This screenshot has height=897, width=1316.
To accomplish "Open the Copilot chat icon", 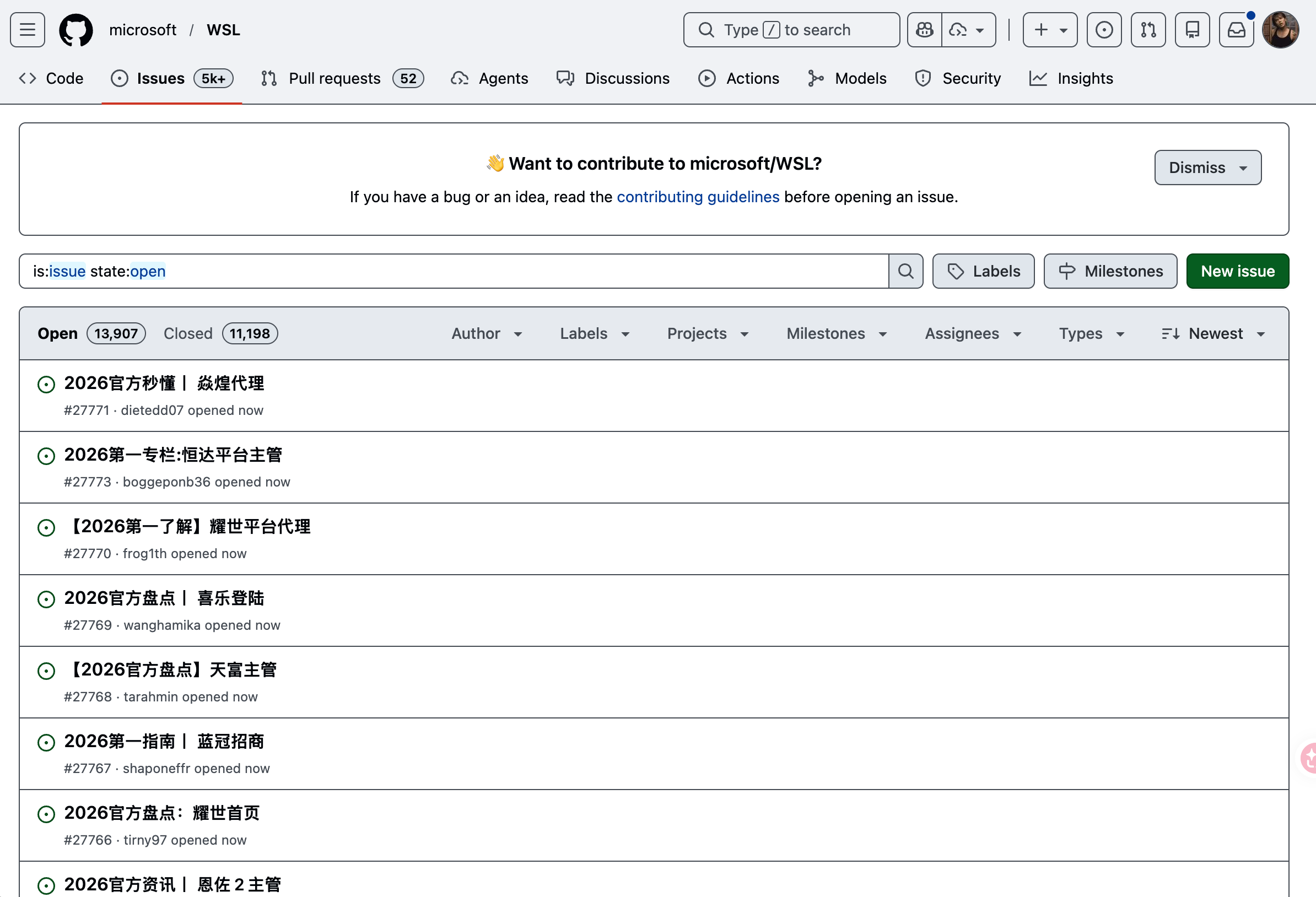I will (925, 29).
